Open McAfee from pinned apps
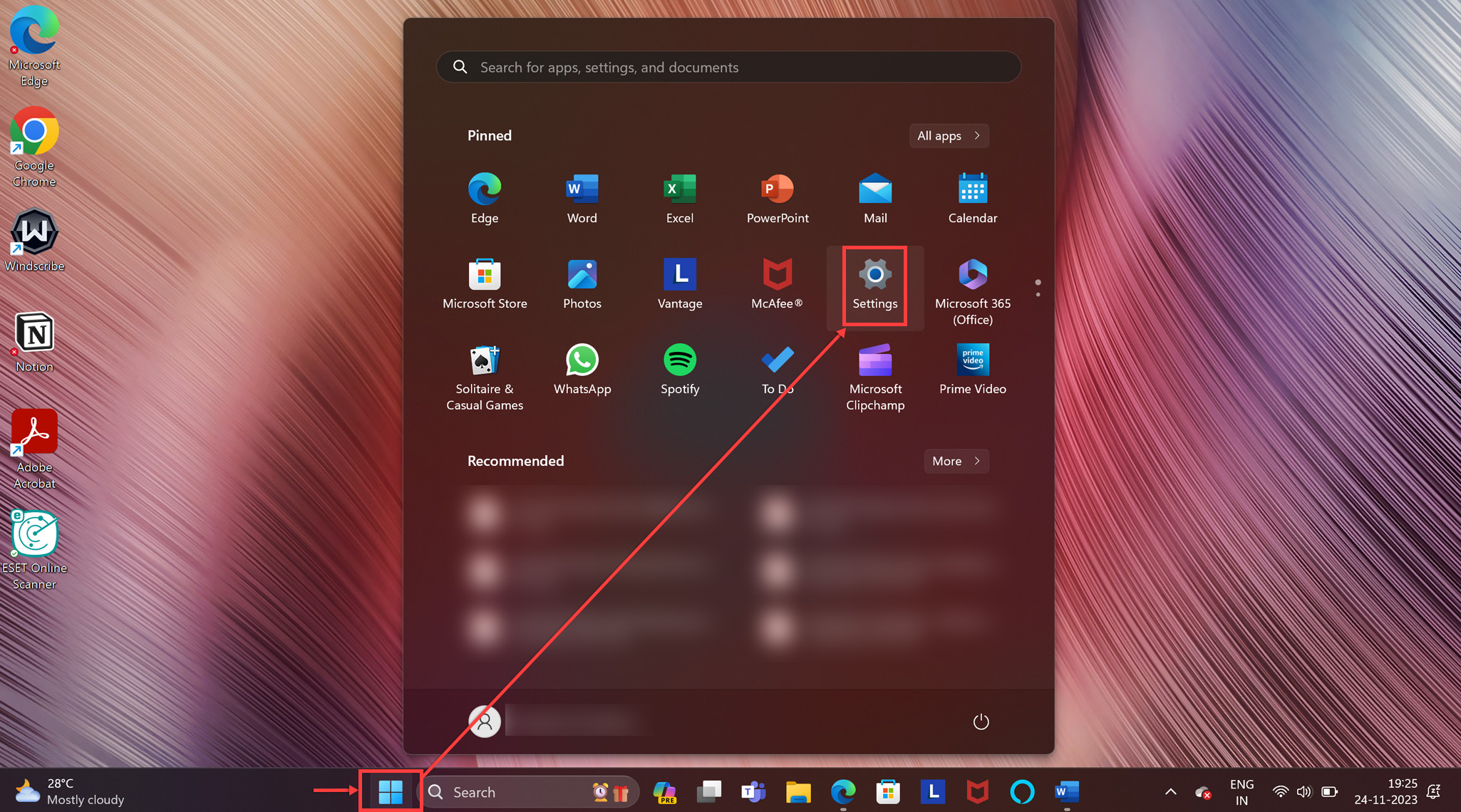 (778, 283)
